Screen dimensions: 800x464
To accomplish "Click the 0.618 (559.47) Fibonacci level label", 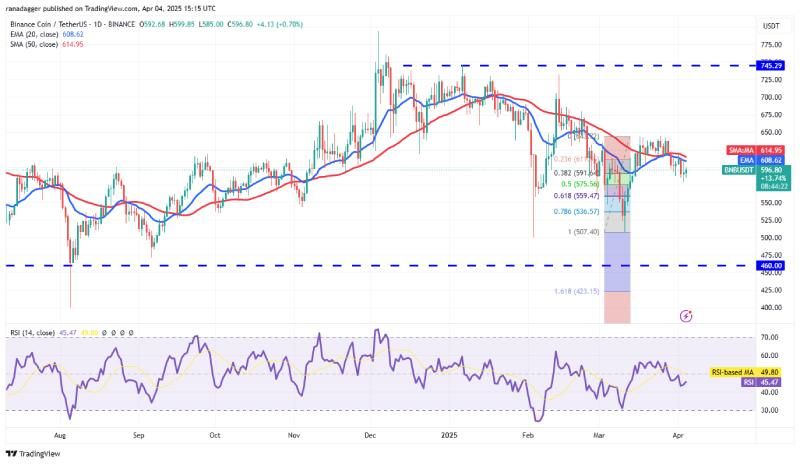I will [576, 196].
